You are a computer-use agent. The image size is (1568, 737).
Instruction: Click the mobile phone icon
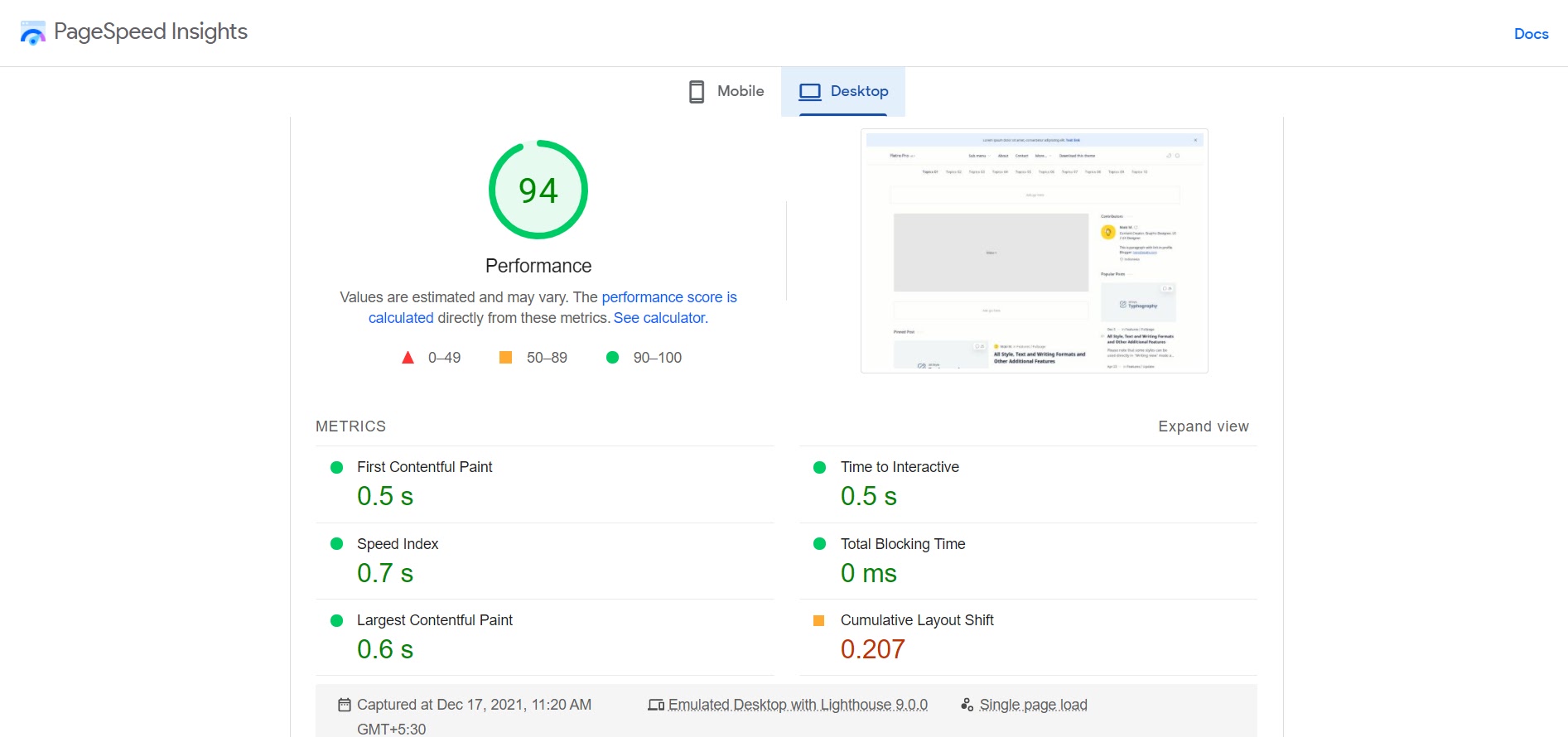click(697, 91)
